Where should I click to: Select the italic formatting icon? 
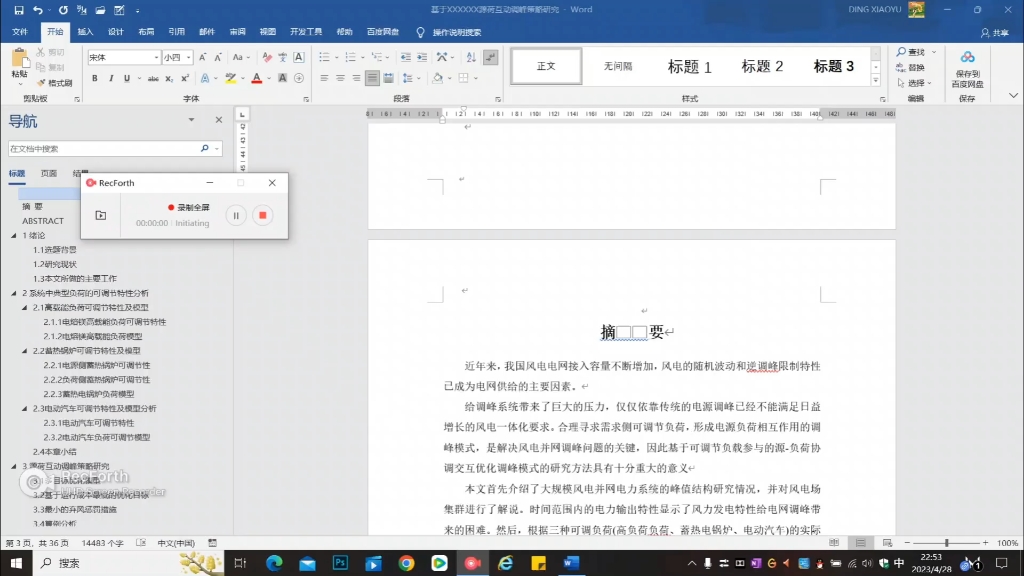click(x=110, y=78)
